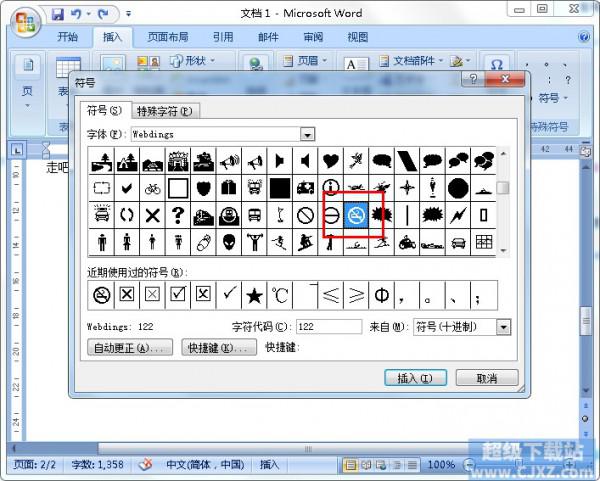Viewport: 600px width, 481px height.
Task: Click the 插入(I) button
Action: 416,378
